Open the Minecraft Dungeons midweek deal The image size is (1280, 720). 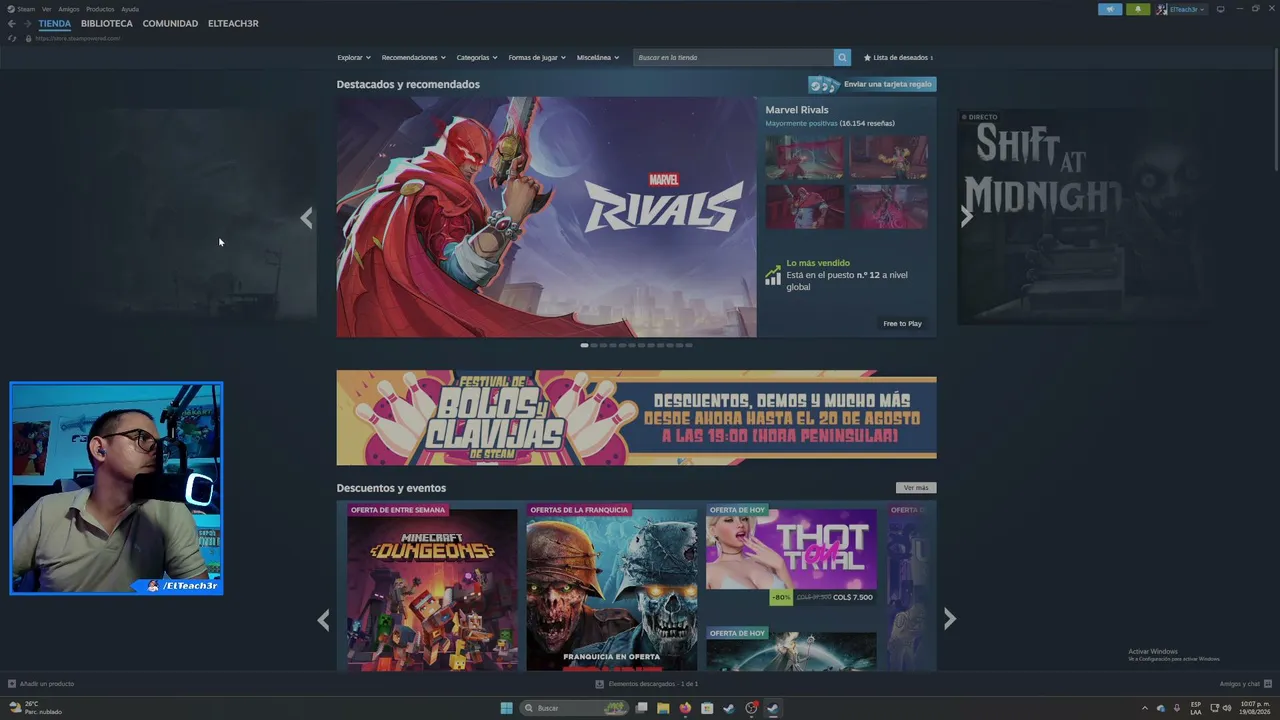[433, 586]
